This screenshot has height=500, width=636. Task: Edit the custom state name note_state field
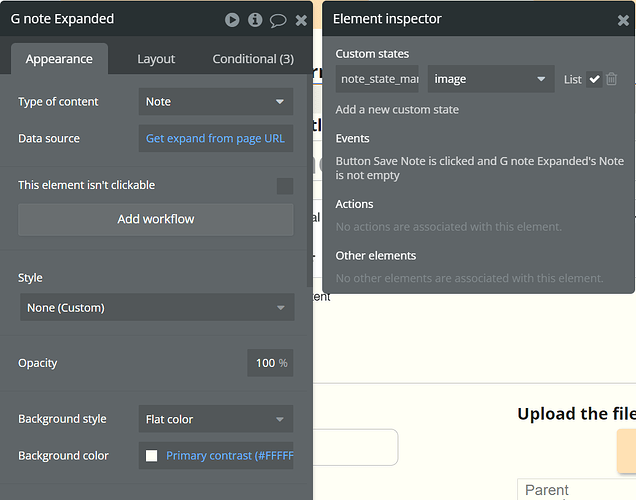[x=377, y=79]
